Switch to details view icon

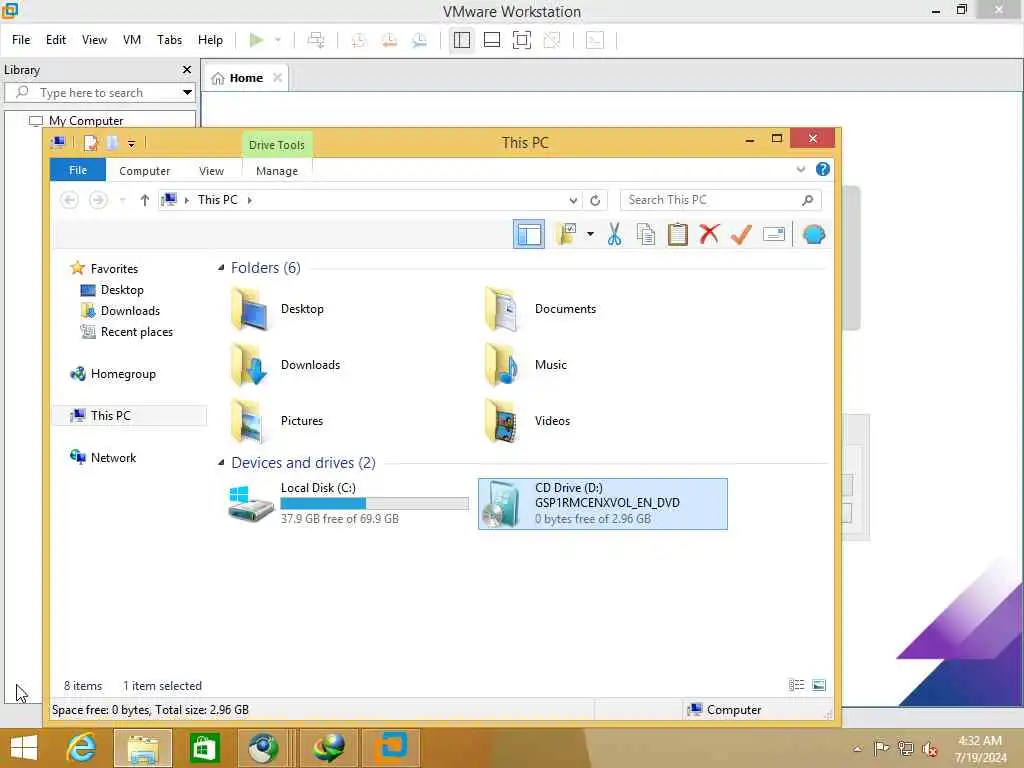click(x=796, y=685)
